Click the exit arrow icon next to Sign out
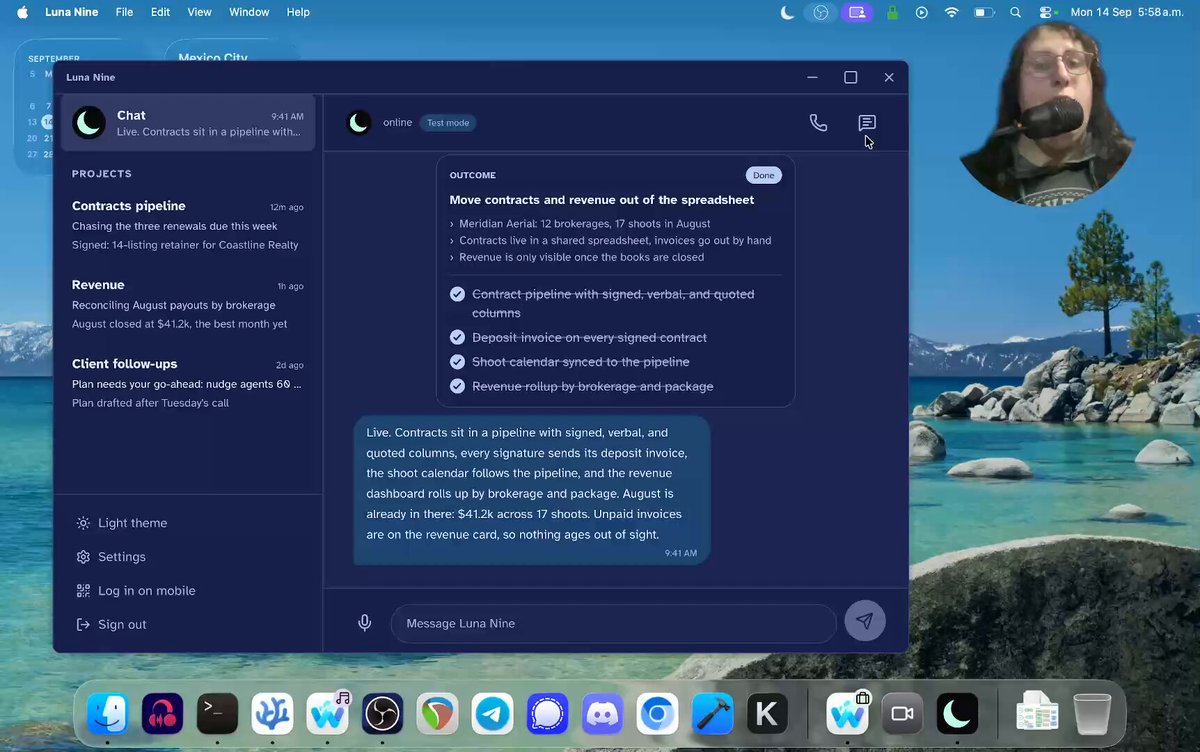Image resolution: width=1200 pixels, height=752 pixels. (x=83, y=625)
